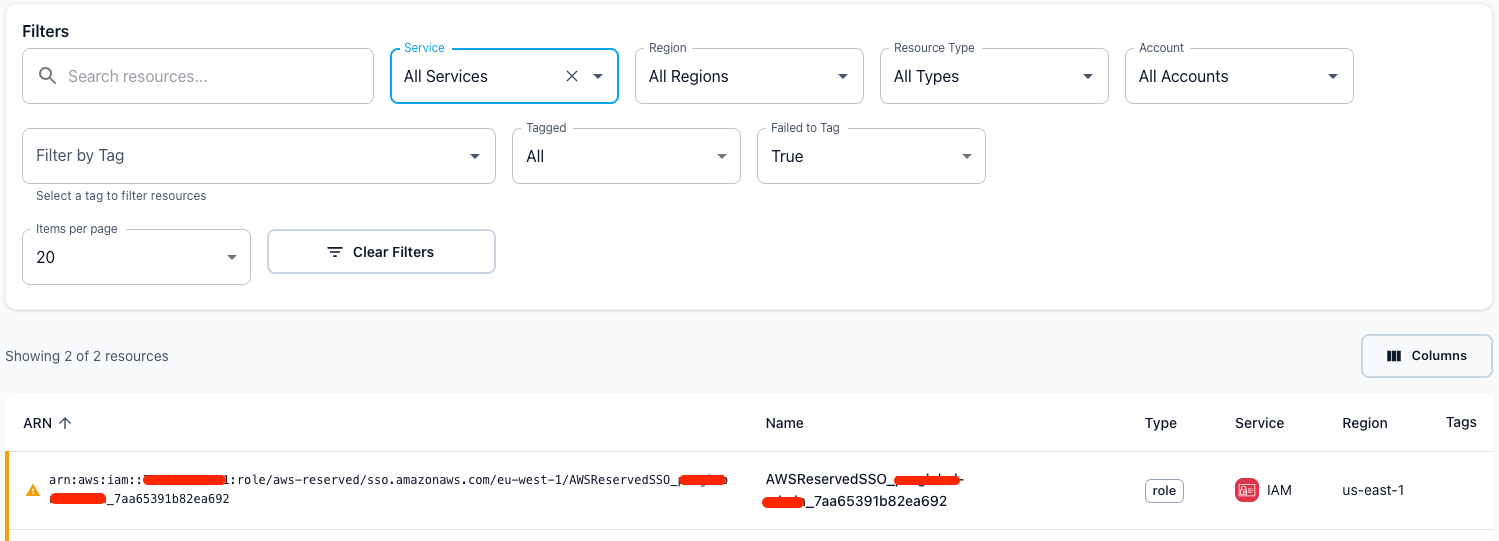Click the Tags column header

tap(1461, 422)
